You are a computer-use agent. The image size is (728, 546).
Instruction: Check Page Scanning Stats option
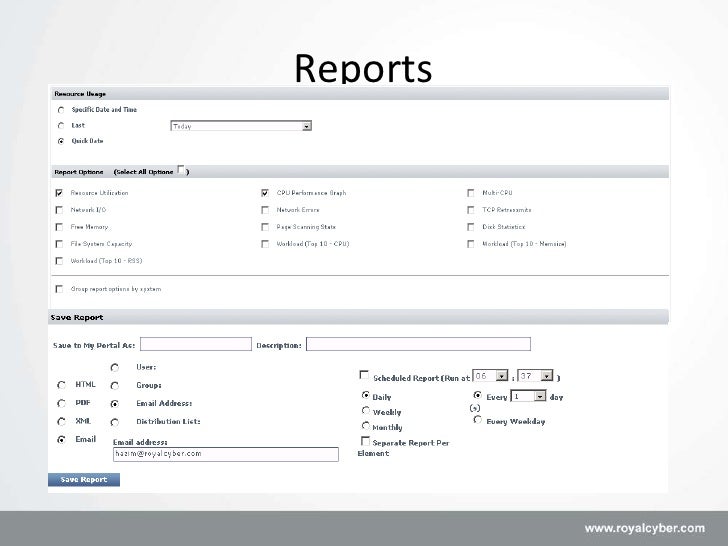pyautogui.click(x=265, y=227)
